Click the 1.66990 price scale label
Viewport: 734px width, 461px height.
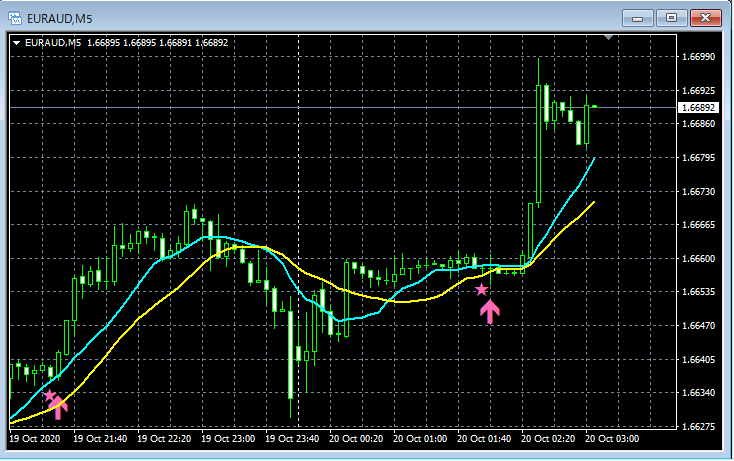[698, 57]
